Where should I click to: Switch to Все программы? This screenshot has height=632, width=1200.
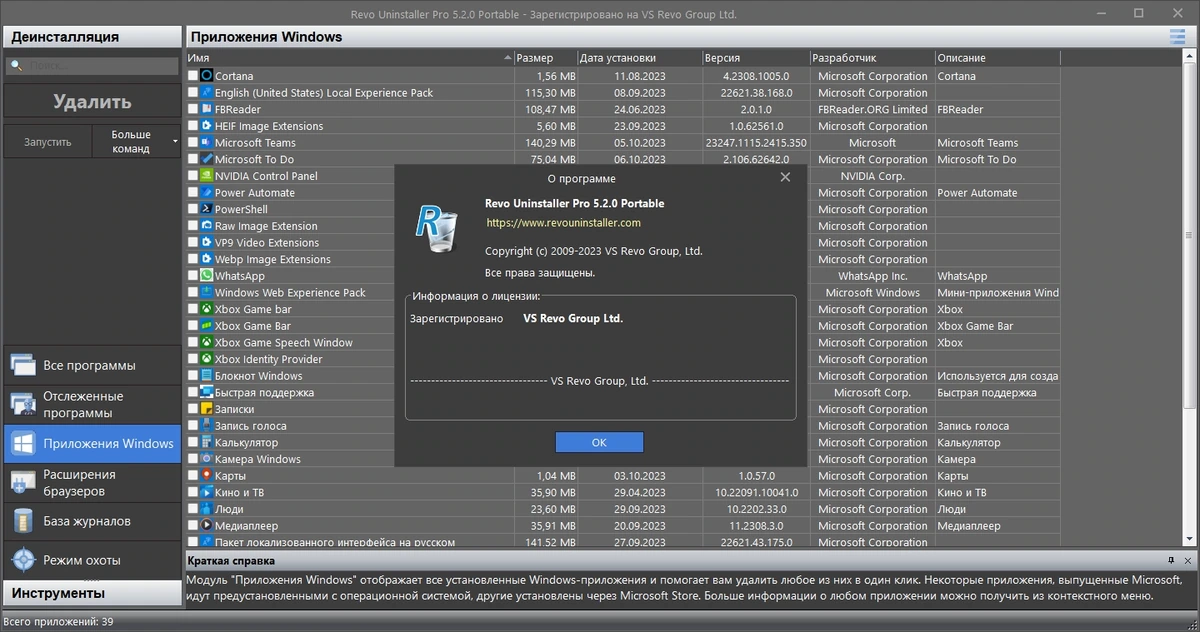(91, 365)
